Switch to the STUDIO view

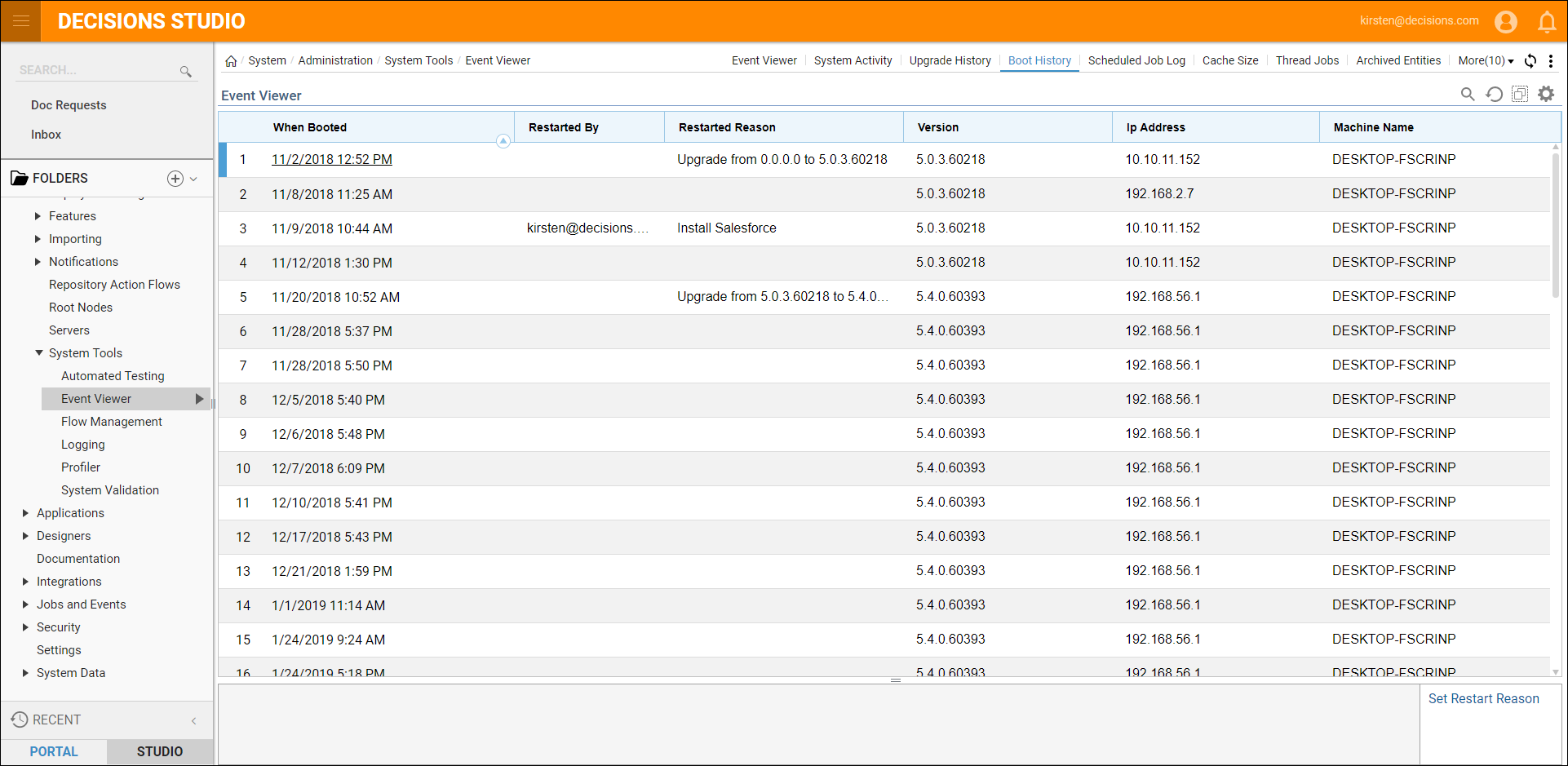[x=160, y=752]
